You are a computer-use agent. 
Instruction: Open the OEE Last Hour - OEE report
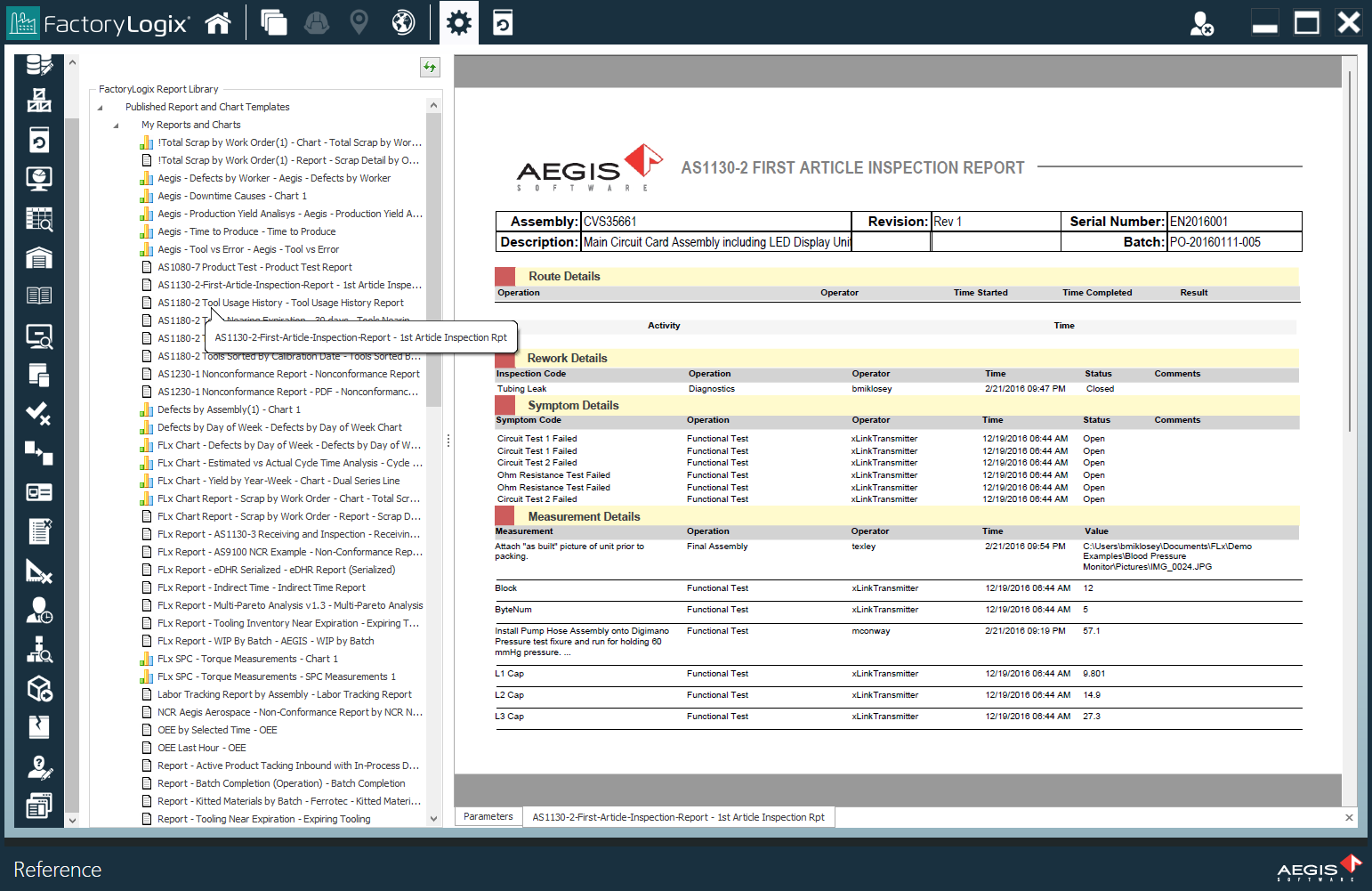point(201,747)
